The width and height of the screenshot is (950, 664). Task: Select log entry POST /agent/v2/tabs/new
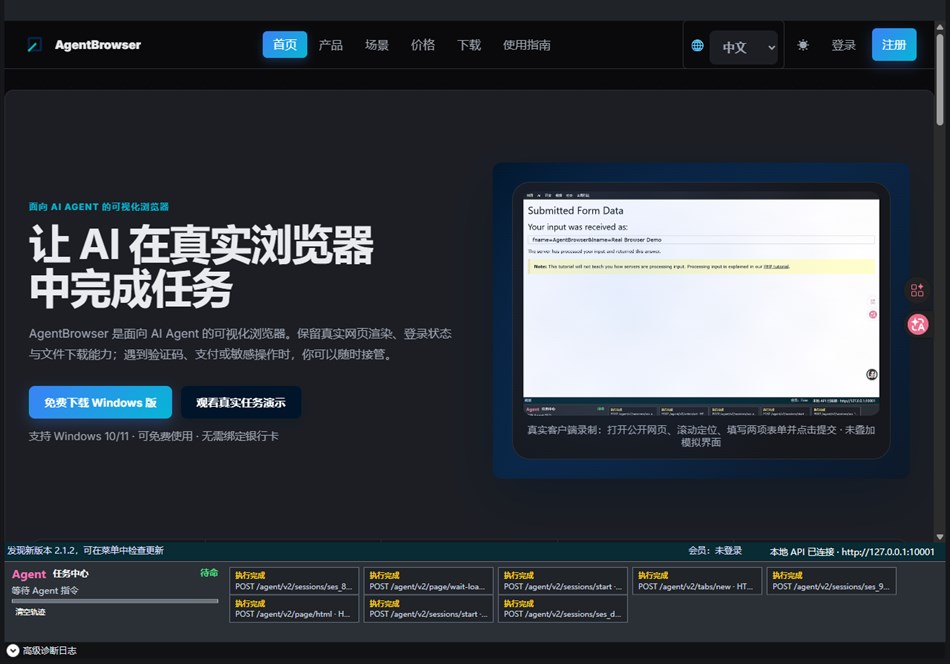(697, 580)
